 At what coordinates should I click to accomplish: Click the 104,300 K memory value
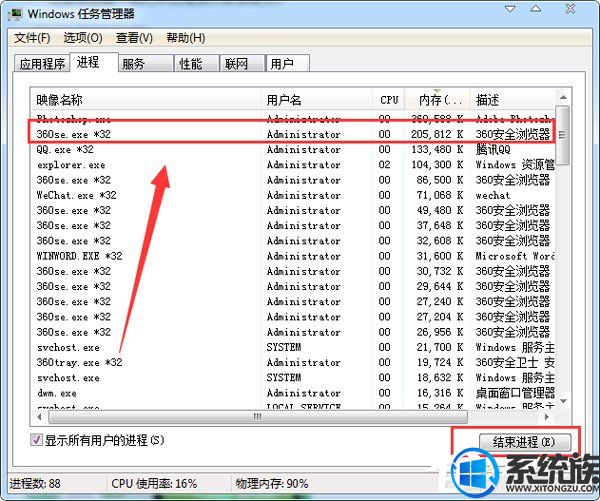click(437, 165)
